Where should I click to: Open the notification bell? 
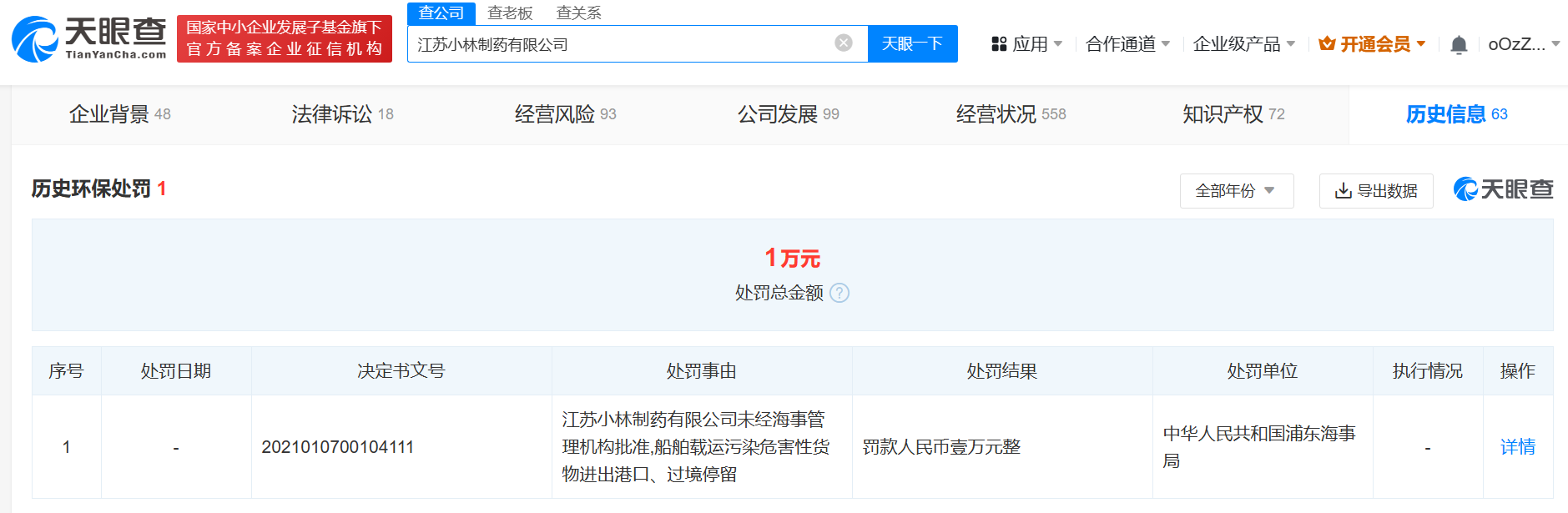(1458, 45)
